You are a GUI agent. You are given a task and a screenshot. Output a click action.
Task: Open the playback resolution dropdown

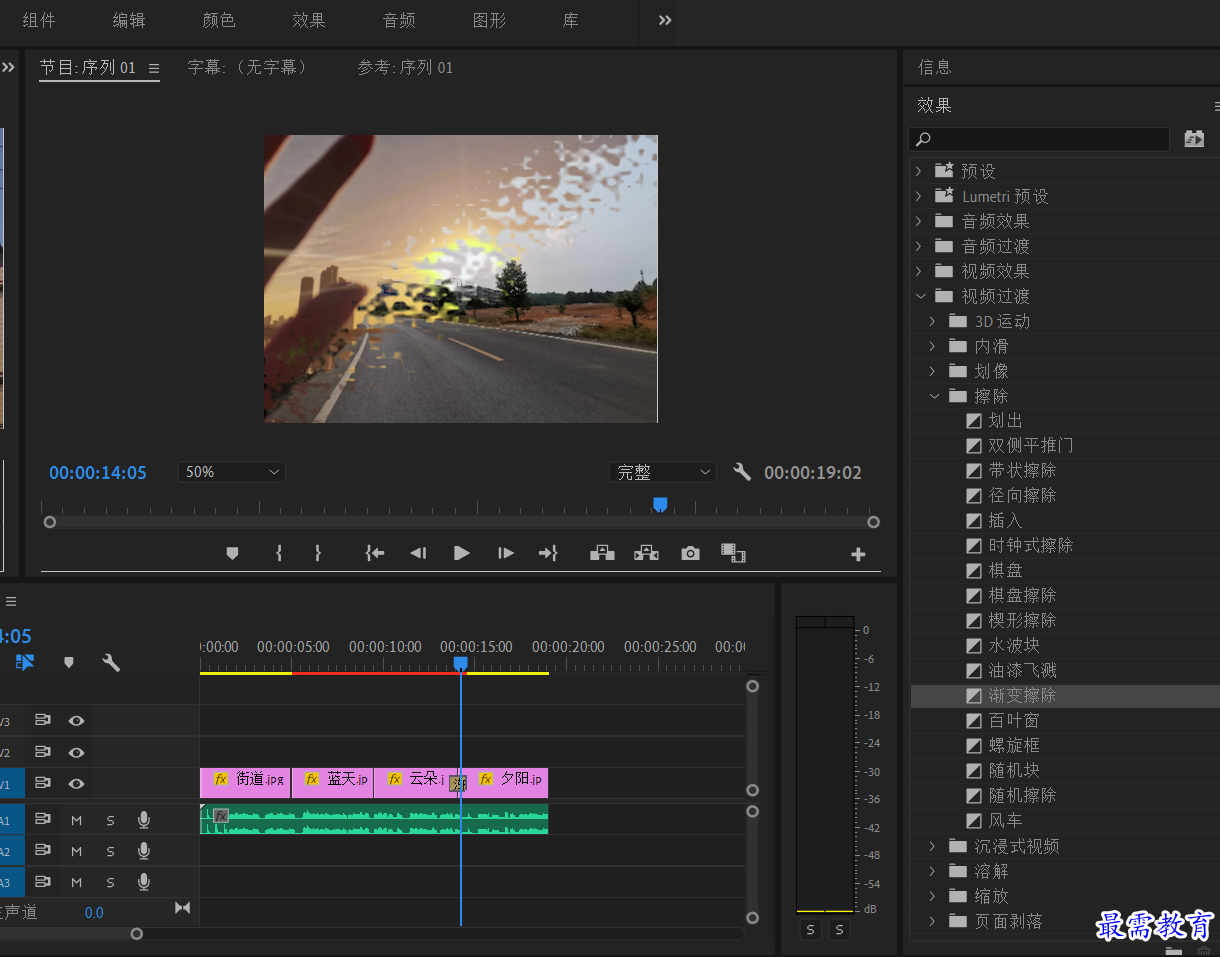tap(663, 472)
